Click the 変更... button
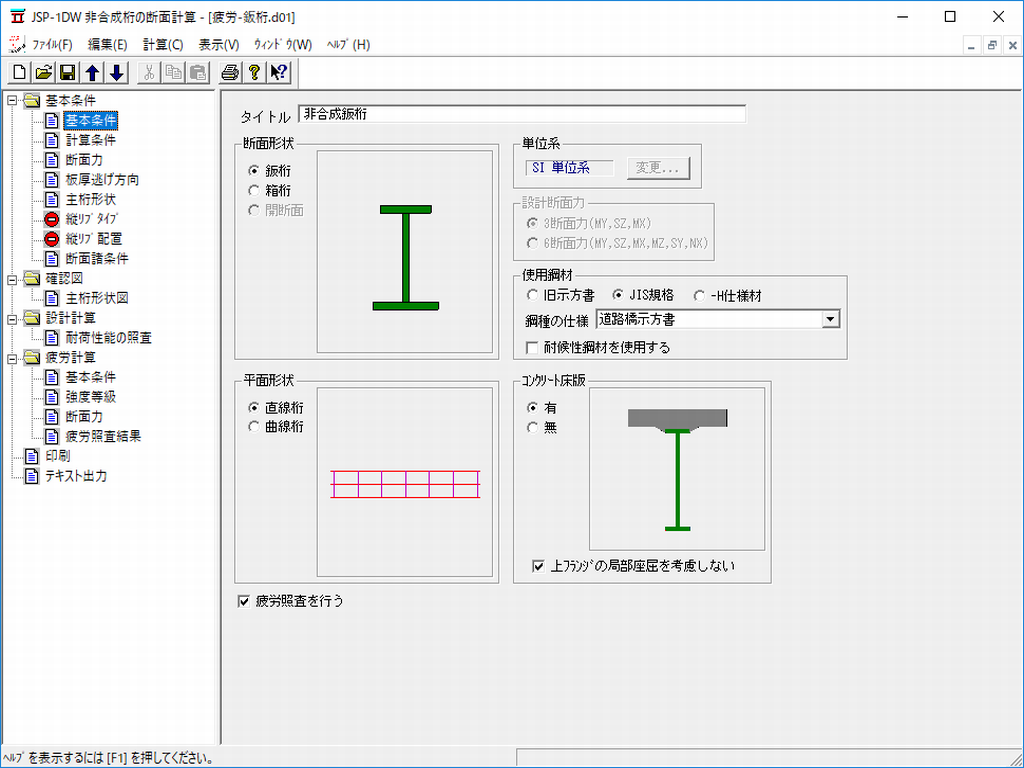1024x768 pixels. pos(657,168)
